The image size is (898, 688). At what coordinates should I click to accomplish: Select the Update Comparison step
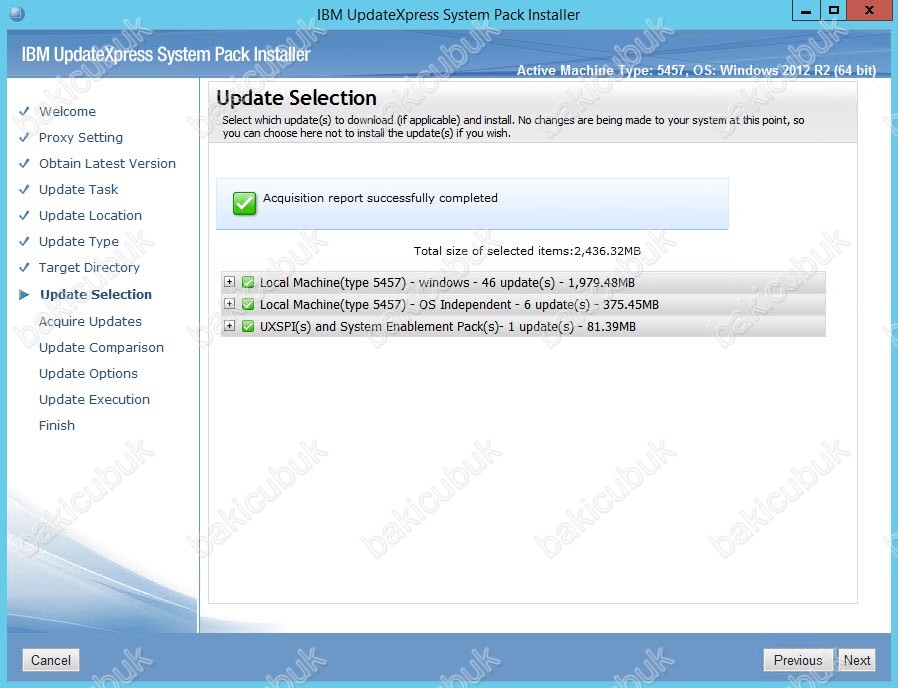[x=101, y=347]
